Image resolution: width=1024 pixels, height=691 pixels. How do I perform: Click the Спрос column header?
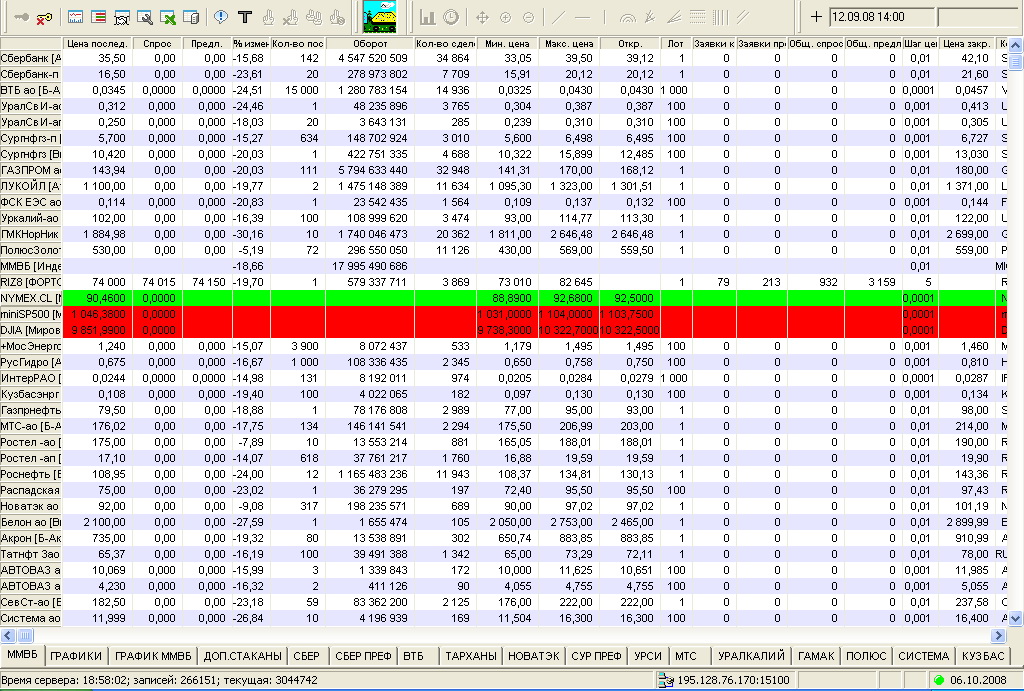pyautogui.click(x=157, y=44)
